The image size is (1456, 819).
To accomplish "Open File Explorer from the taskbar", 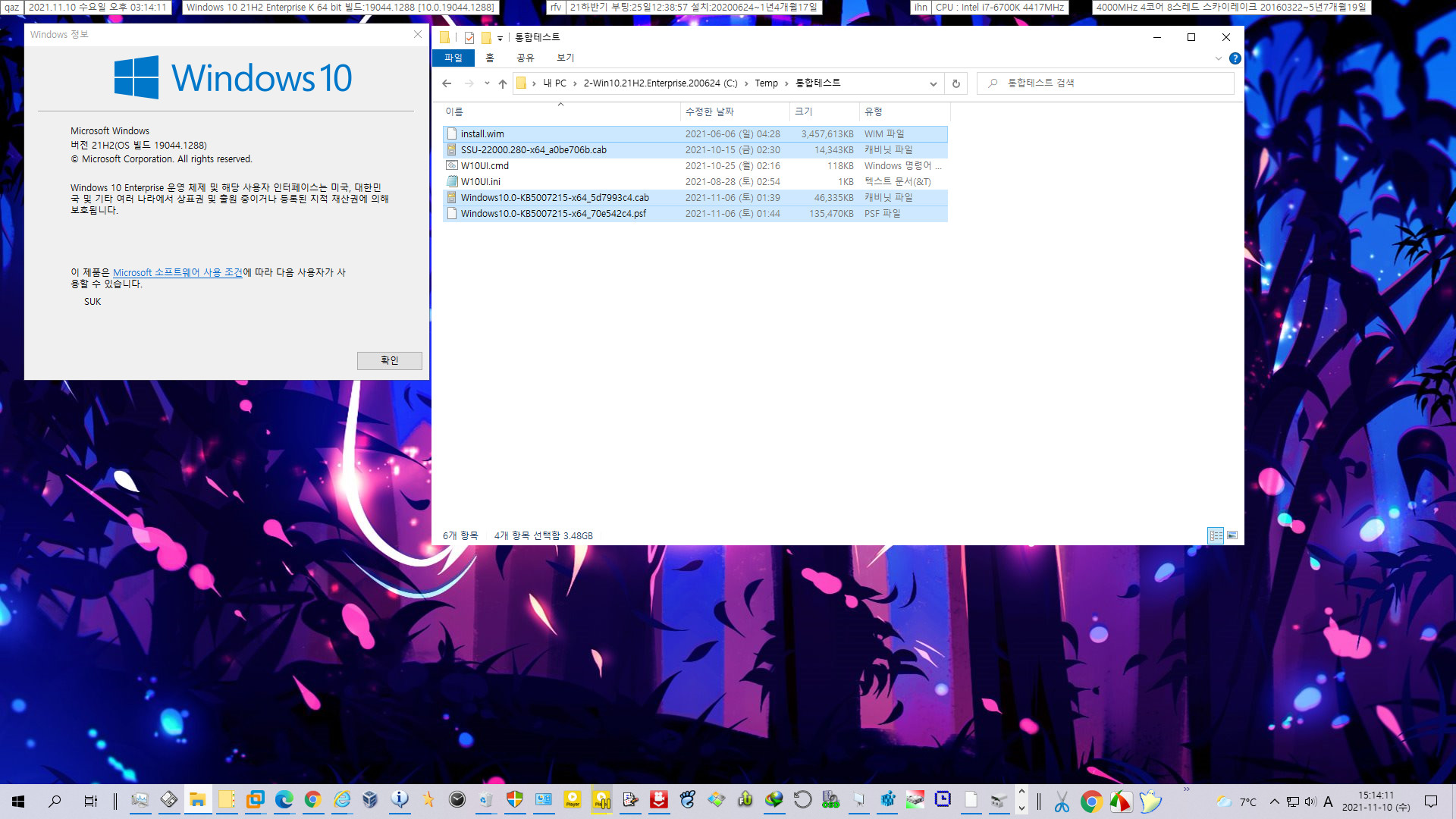I will (x=197, y=800).
